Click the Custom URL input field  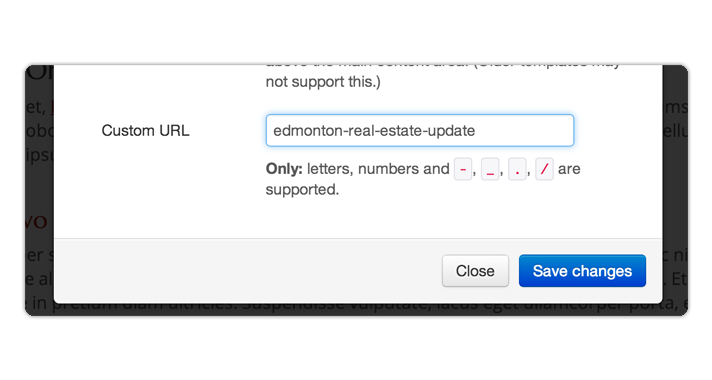420,130
